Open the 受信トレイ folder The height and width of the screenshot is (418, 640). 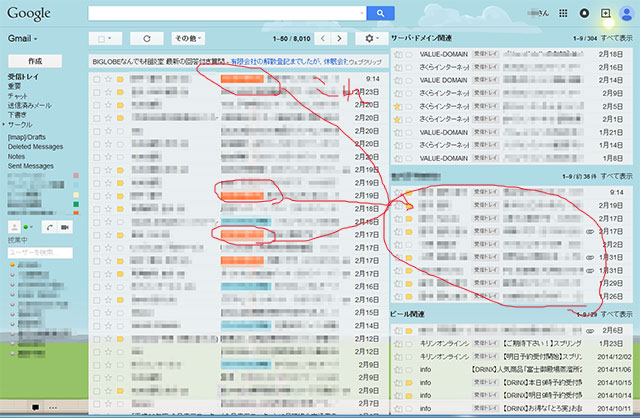pyautogui.click(x=23, y=76)
